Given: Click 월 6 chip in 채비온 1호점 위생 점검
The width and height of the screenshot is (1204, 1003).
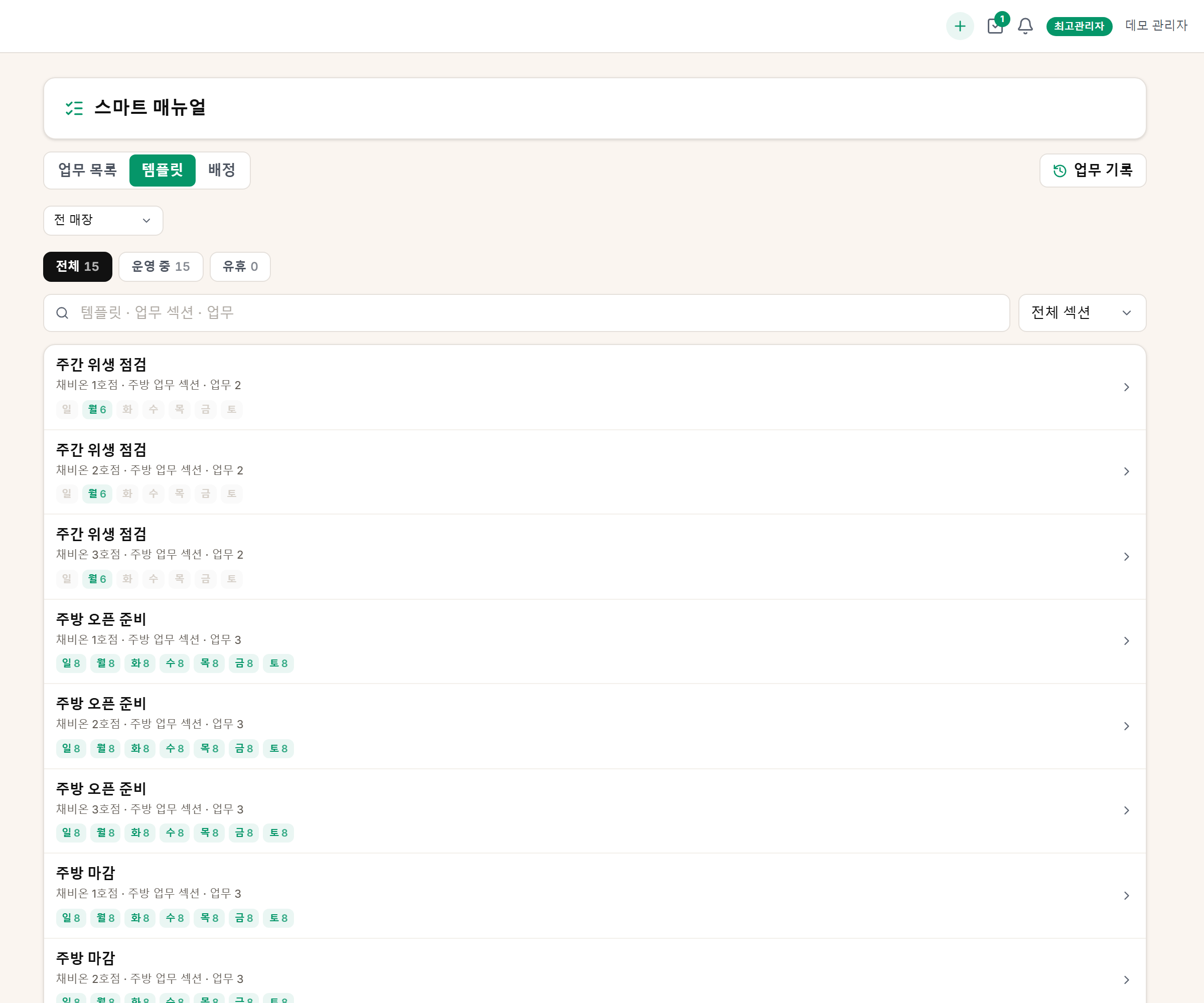Looking at the screenshot, I should (97, 409).
